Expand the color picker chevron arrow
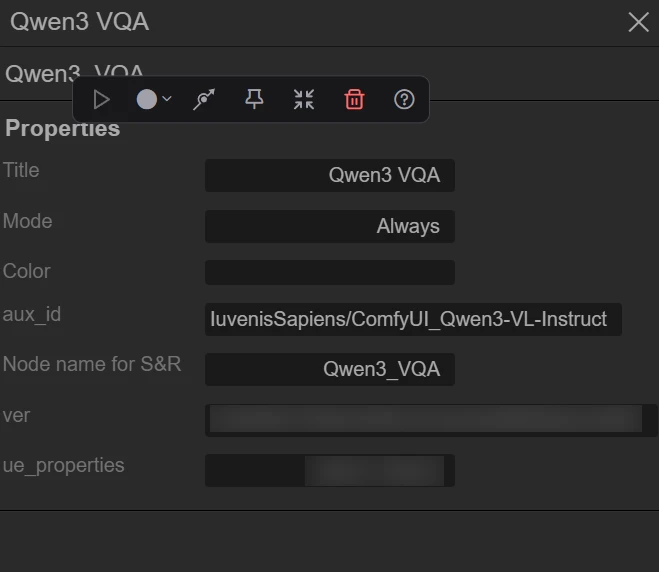Viewport: 659px width, 572px height. point(167,99)
